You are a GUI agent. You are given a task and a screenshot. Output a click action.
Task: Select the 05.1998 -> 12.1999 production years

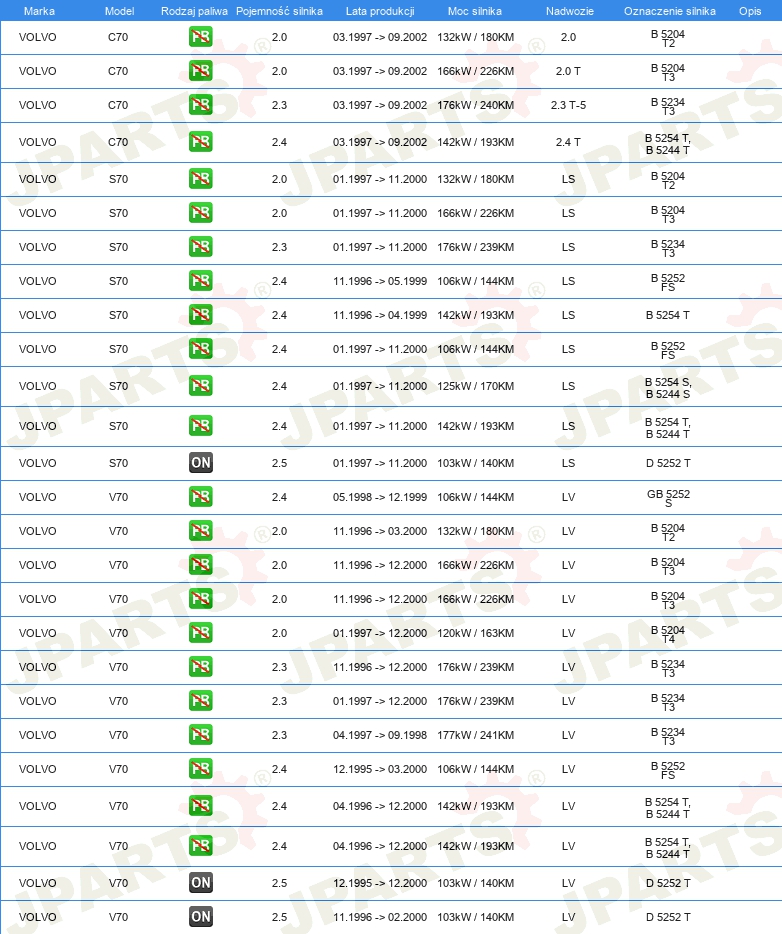380,497
